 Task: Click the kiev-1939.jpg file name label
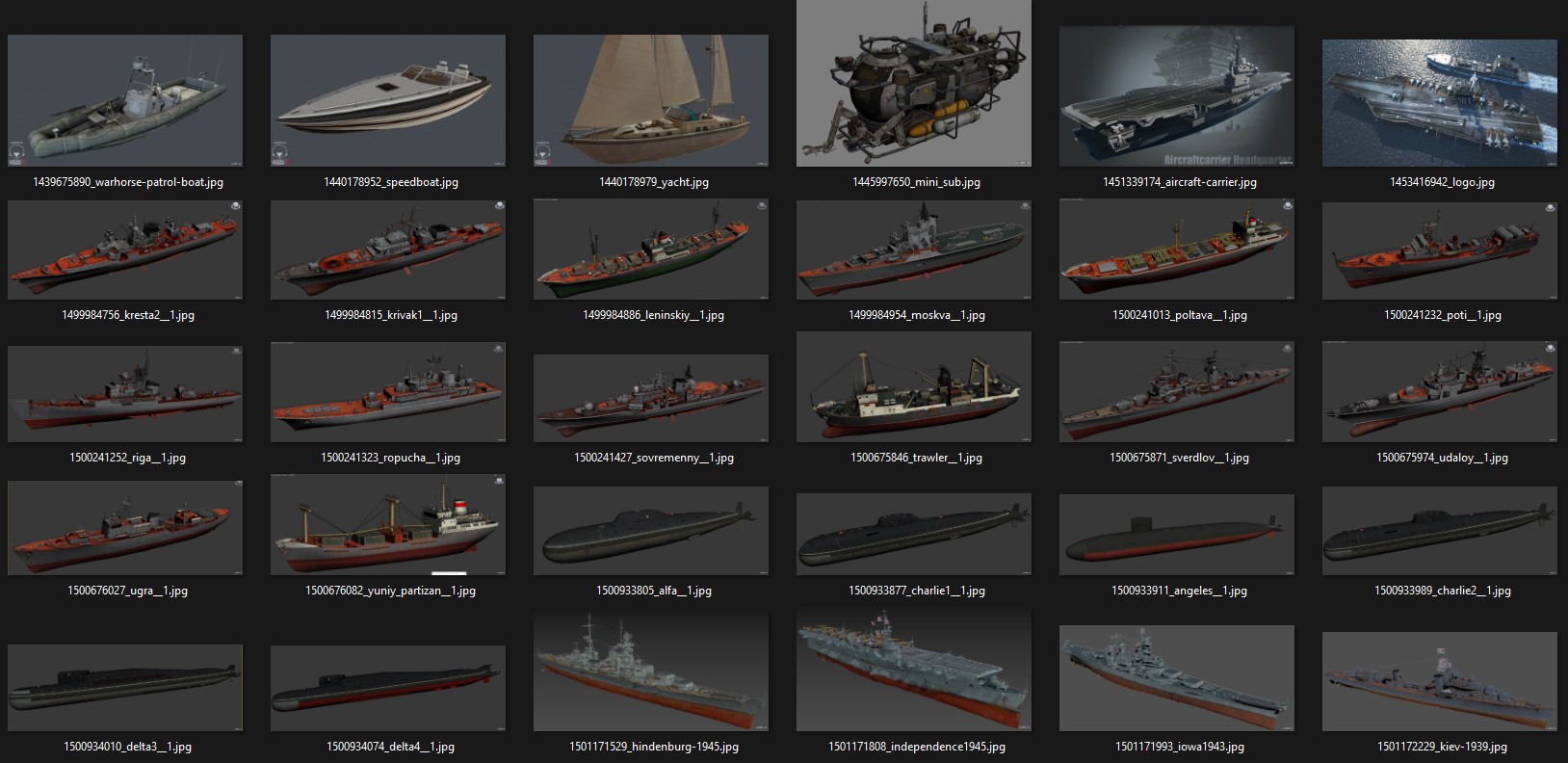(1442, 747)
